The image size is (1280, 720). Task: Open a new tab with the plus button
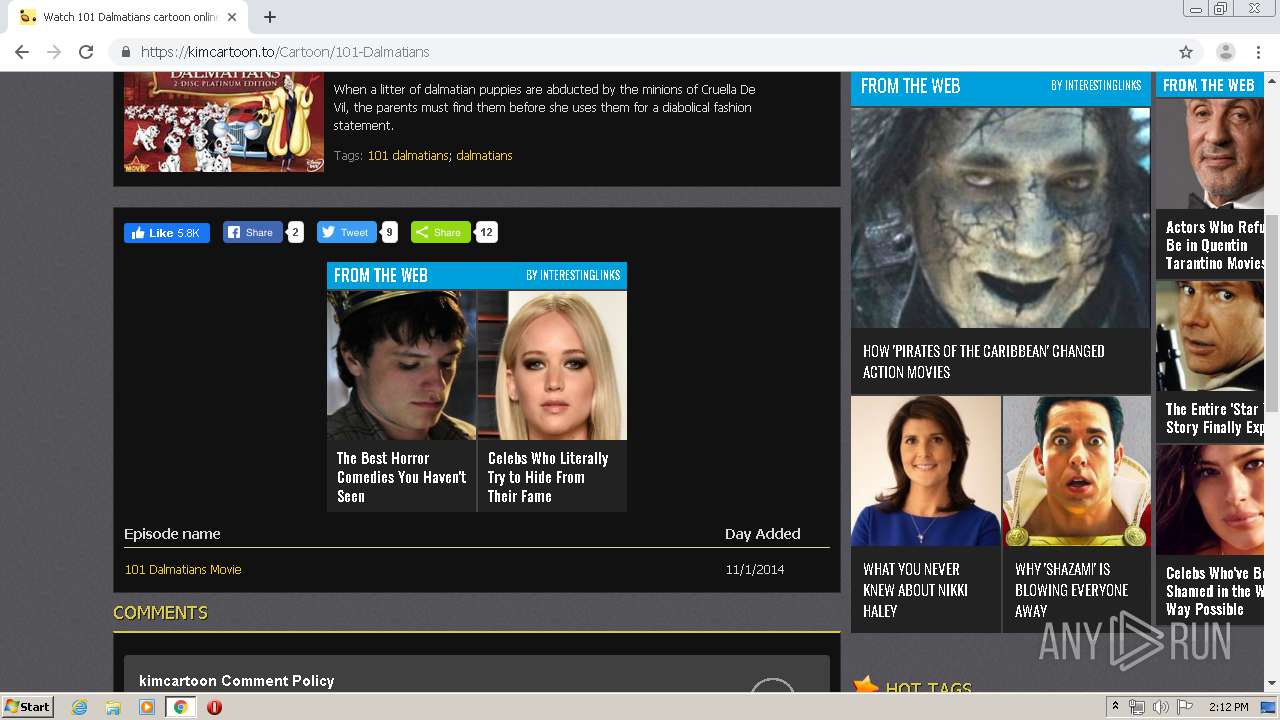click(x=269, y=17)
